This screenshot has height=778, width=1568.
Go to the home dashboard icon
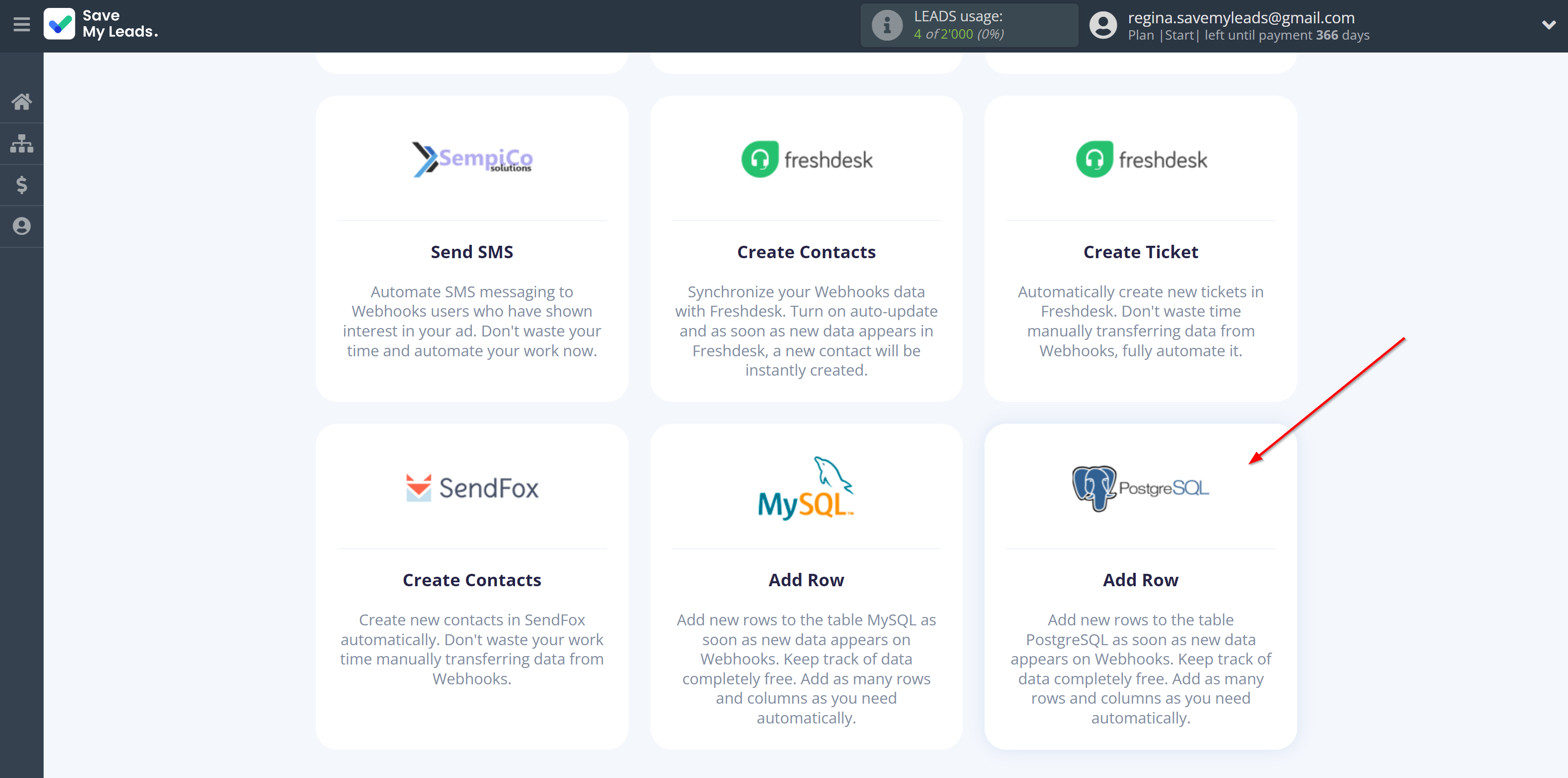[21, 102]
